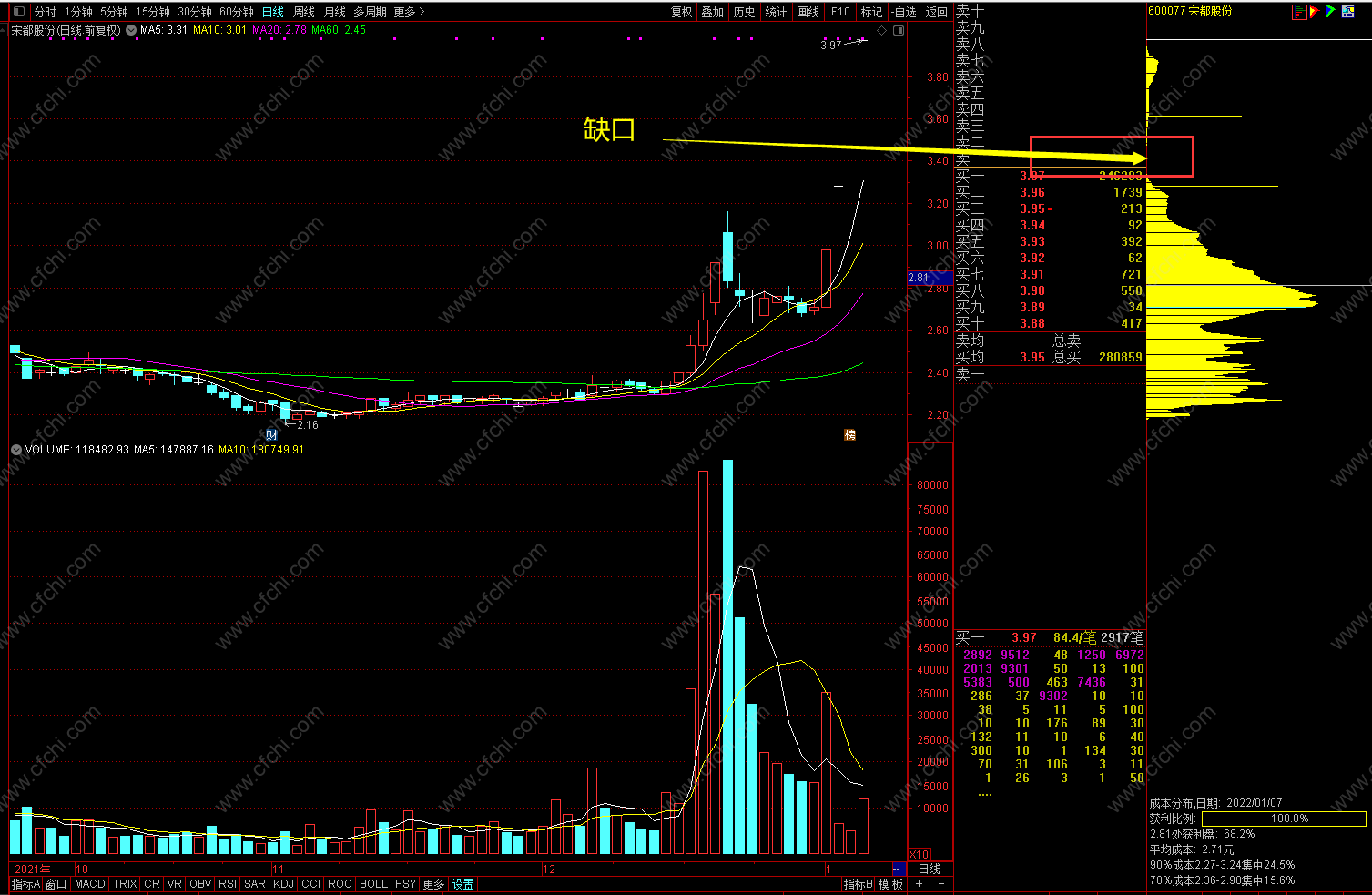The width and height of the screenshot is (1372, 895).
Task: Open the image panel icon at top right
Action: coord(1347,12)
